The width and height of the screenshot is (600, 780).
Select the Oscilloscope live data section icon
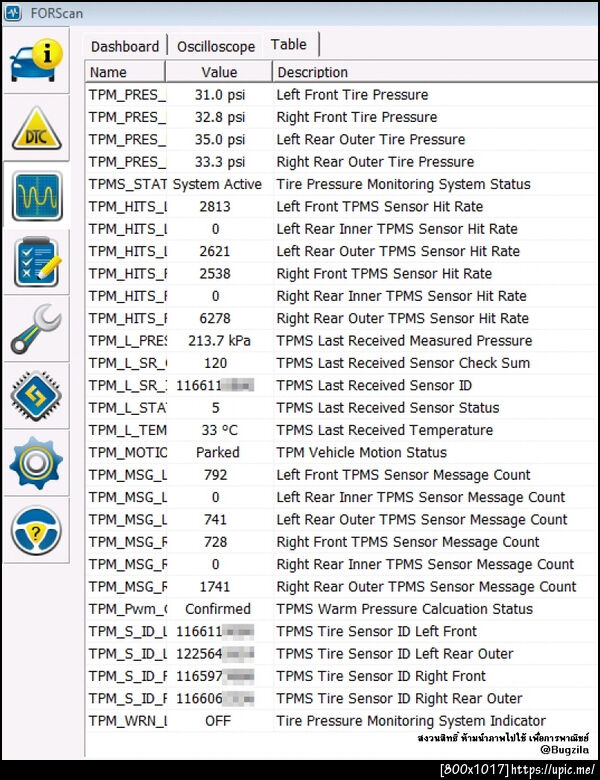pyautogui.click(x=36, y=195)
